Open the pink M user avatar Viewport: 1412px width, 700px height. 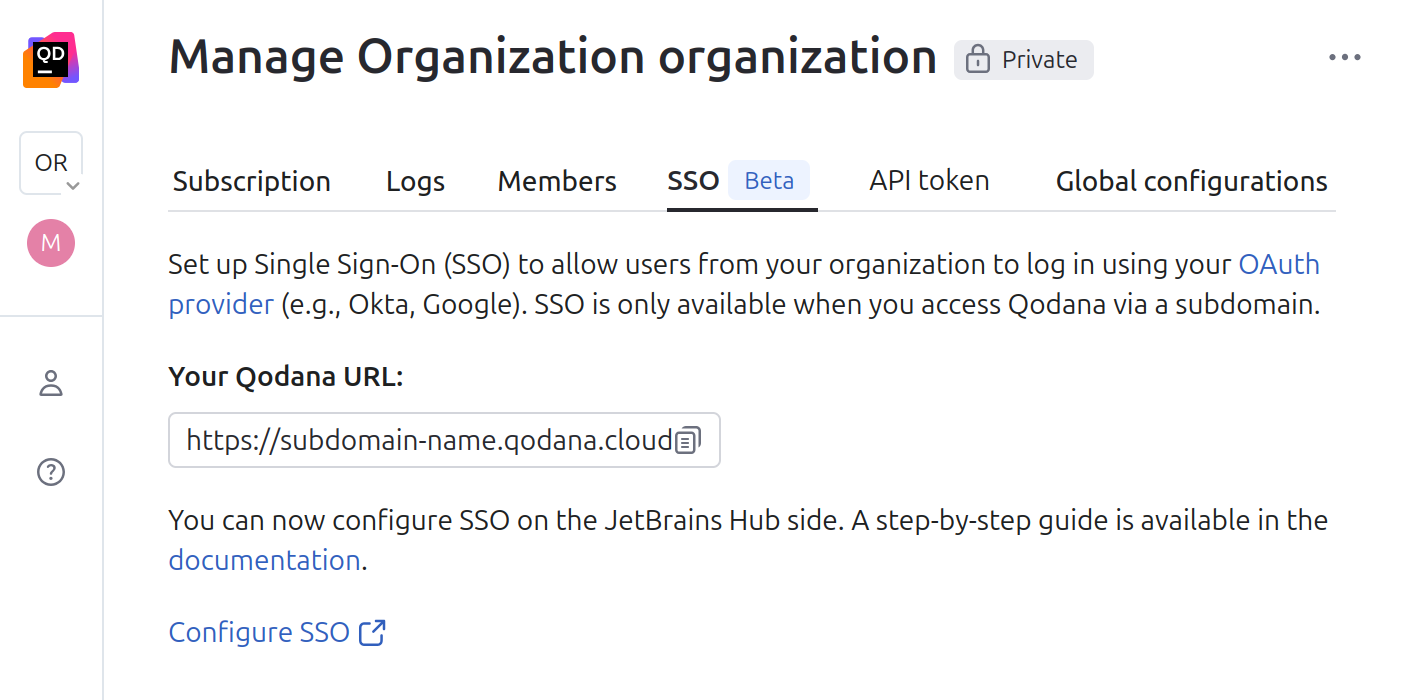tap(51, 243)
